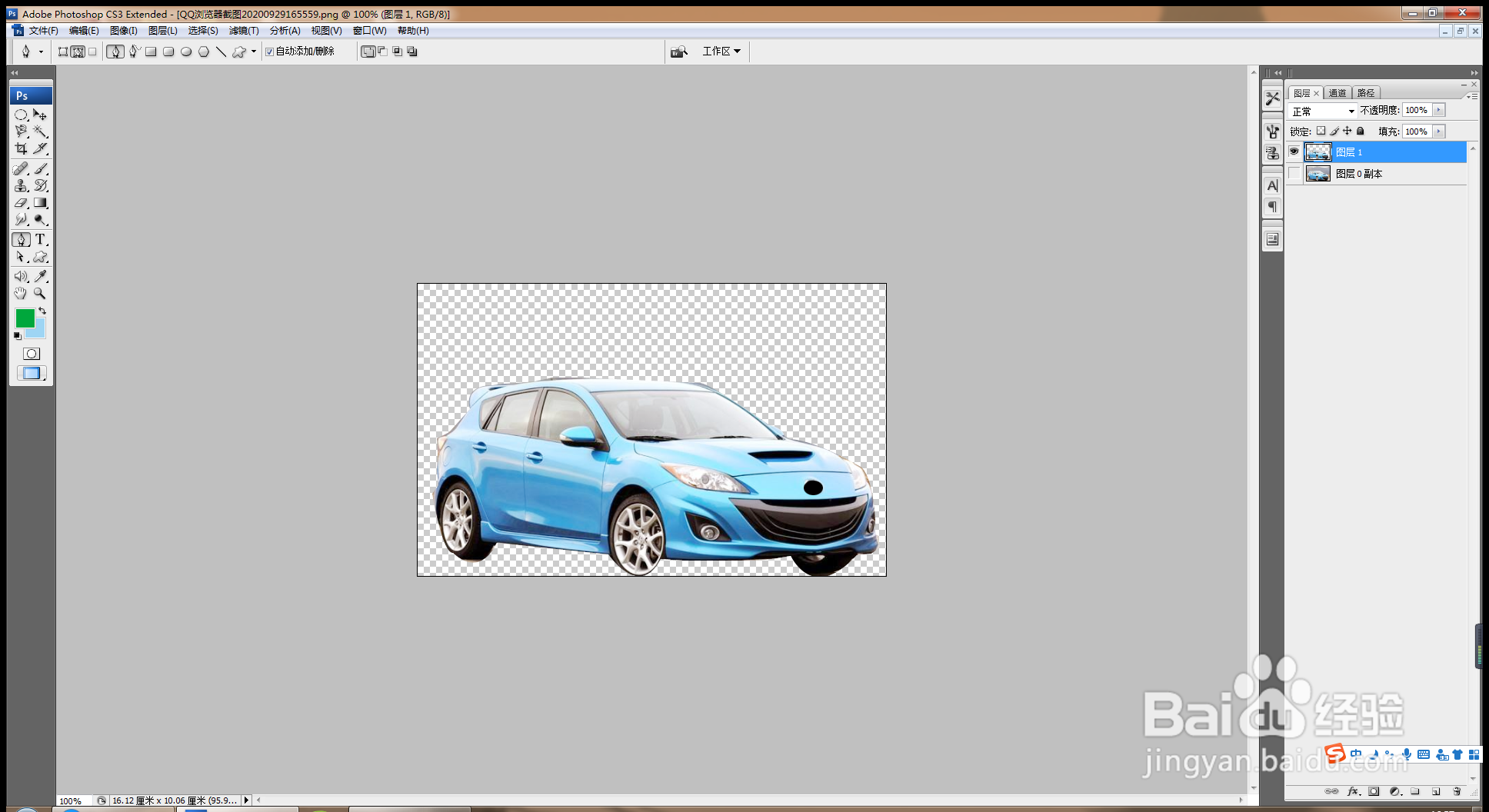Select the Gradient tool
The image size is (1489, 812).
(40, 203)
